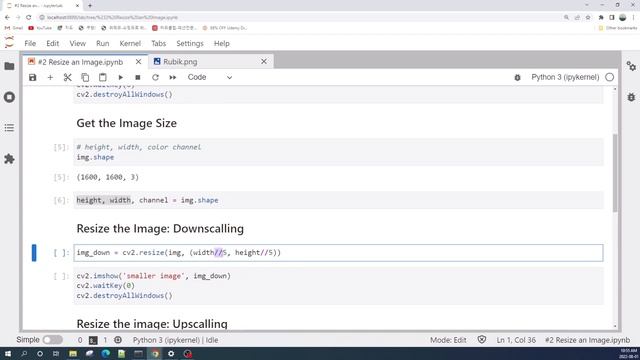The width and height of the screenshot is (640, 360).
Task: Click Resize the image: Upscalling heading
Action: pos(152,324)
